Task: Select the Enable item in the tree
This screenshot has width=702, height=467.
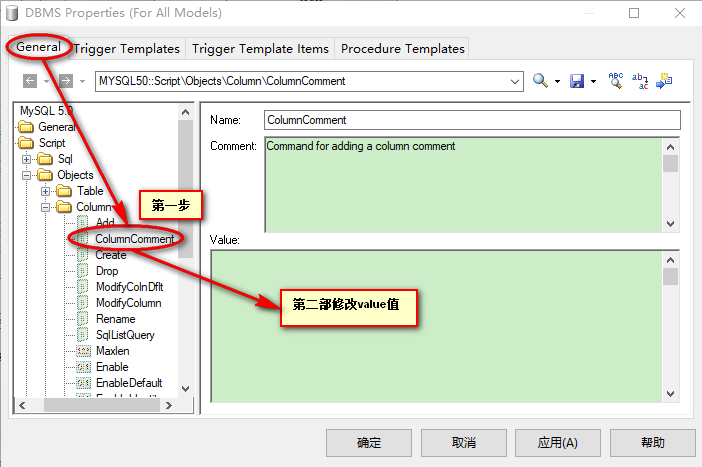Action: pos(112,367)
